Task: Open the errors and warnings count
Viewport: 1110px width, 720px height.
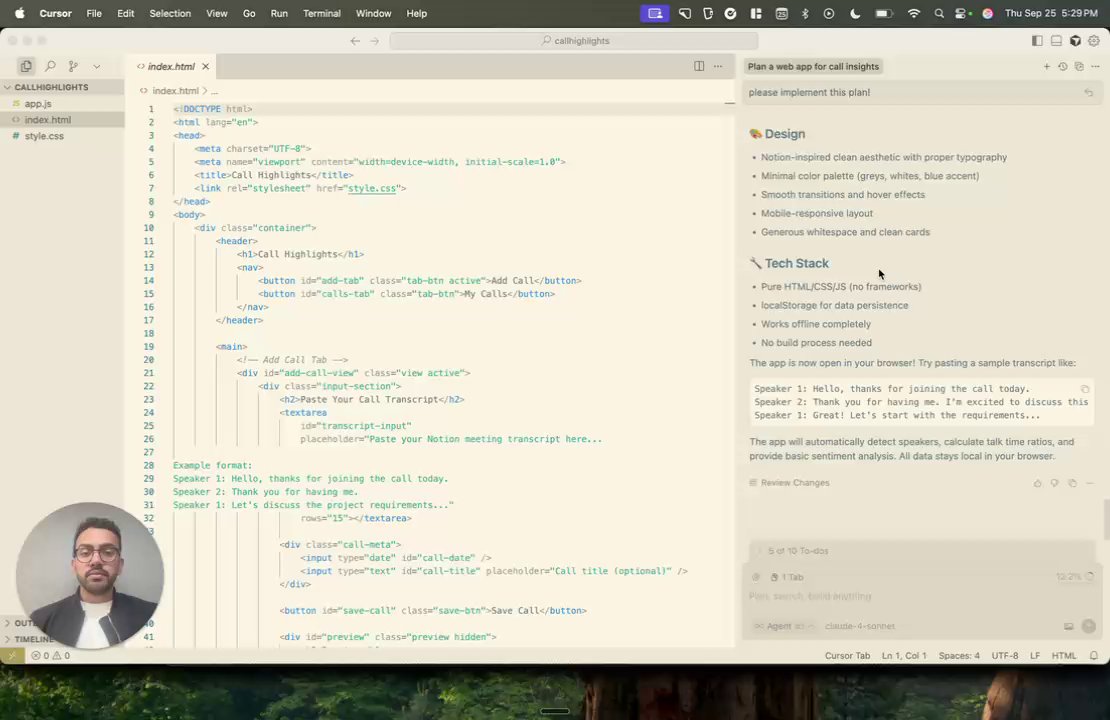Action: tap(50, 656)
